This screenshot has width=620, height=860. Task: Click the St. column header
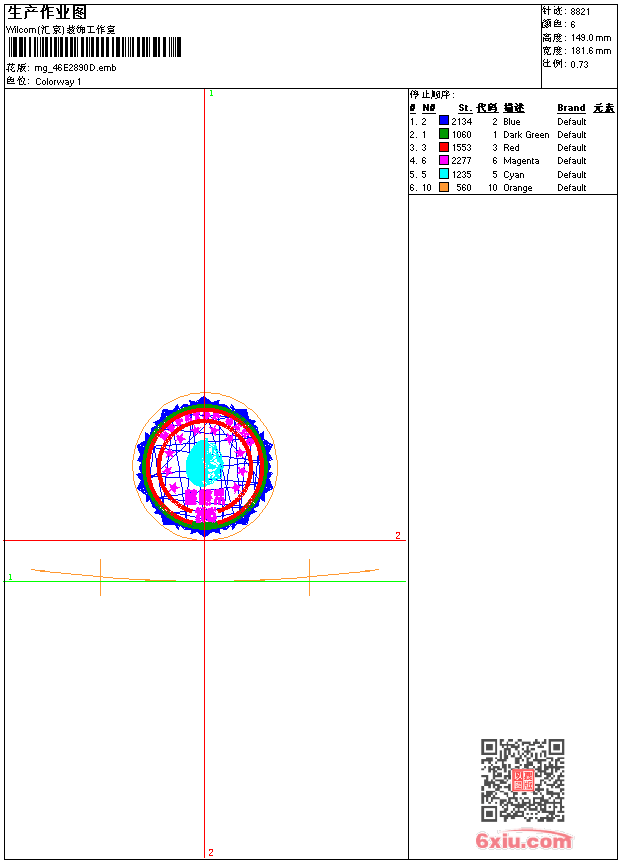(x=465, y=108)
